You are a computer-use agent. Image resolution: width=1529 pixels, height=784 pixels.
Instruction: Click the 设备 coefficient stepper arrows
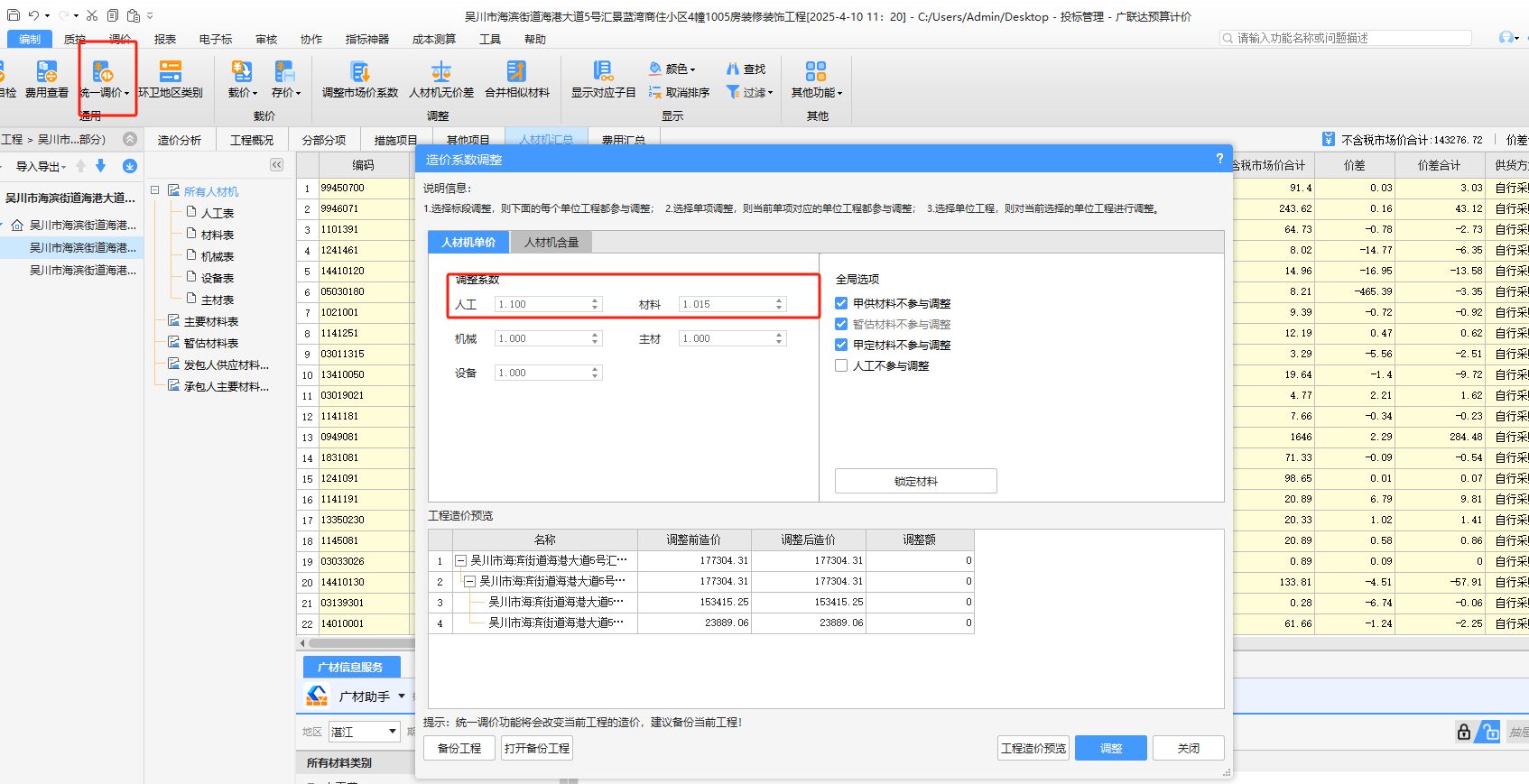point(595,373)
